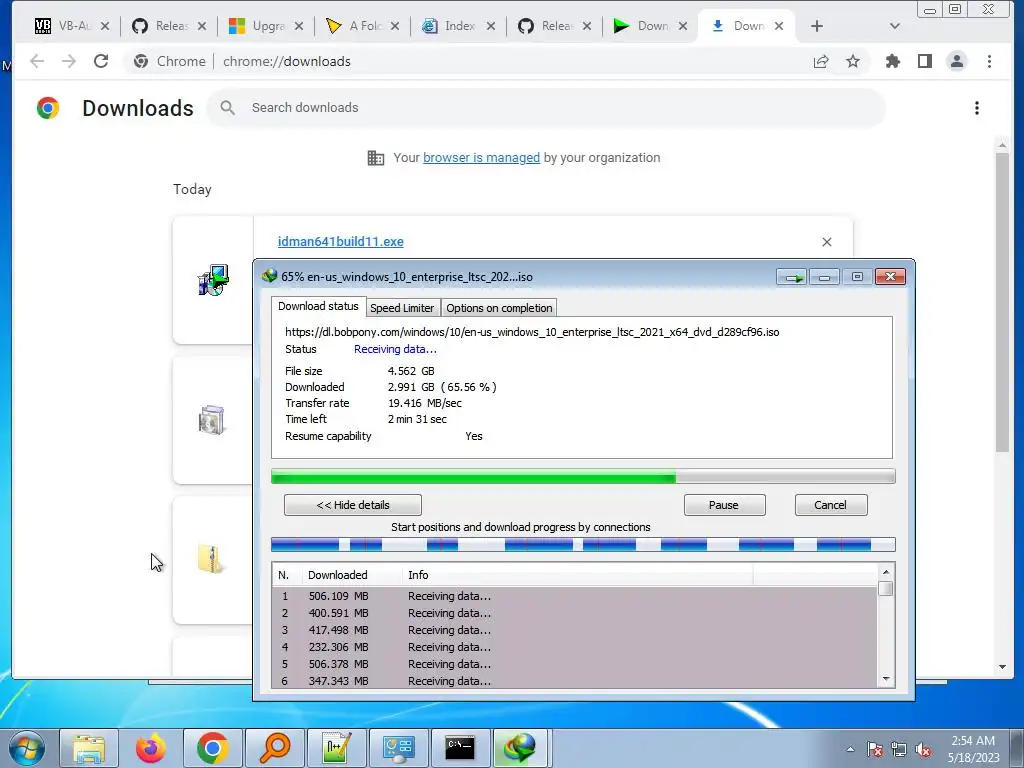The height and width of the screenshot is (768, 1024).
Task: Select connection row 4 with 232.306 MB
Action: coord(575,647)
